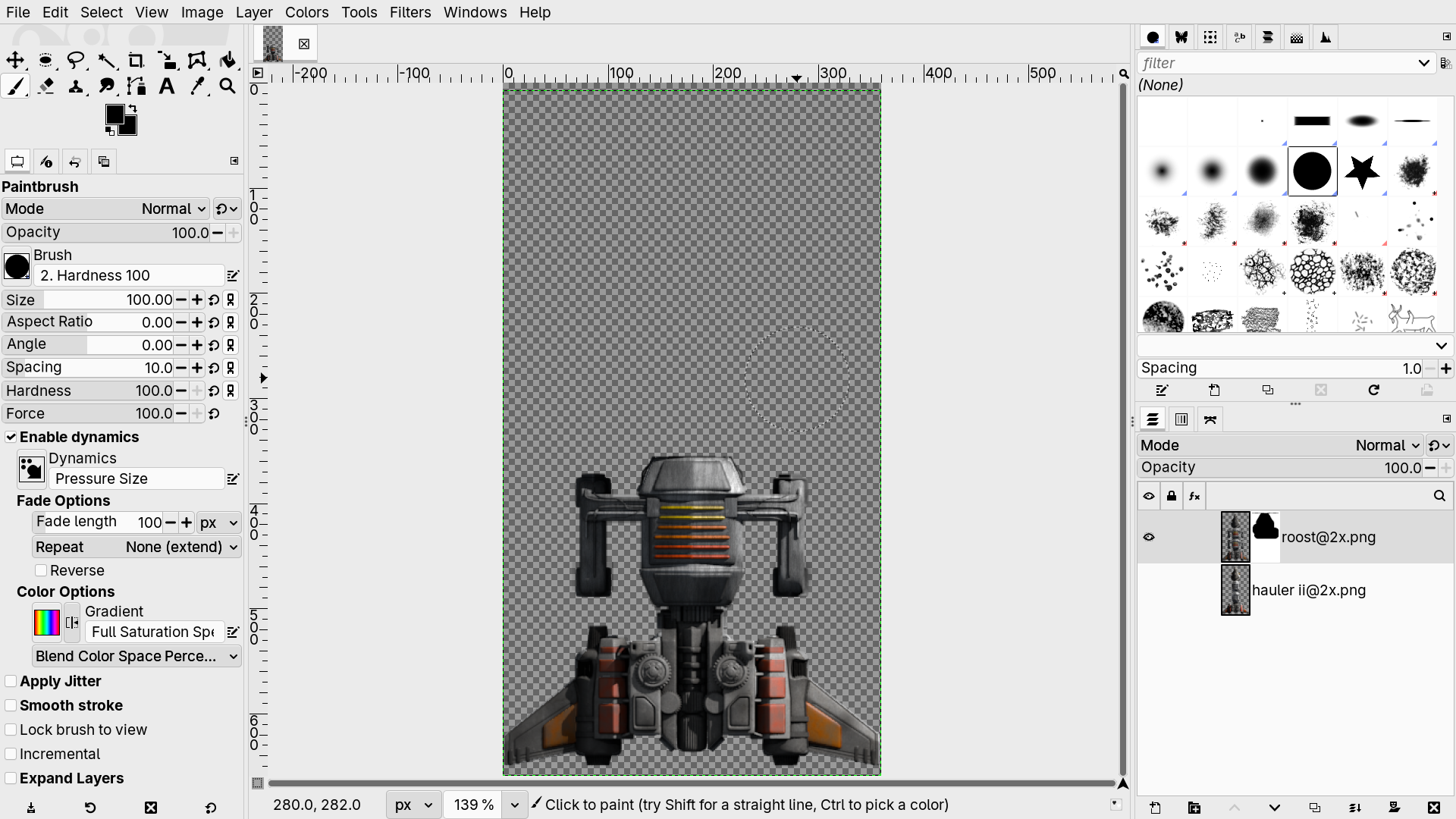The width and height of the screenshot is (1456, 819).
Task: Select the Text tool
Action: 167,86
